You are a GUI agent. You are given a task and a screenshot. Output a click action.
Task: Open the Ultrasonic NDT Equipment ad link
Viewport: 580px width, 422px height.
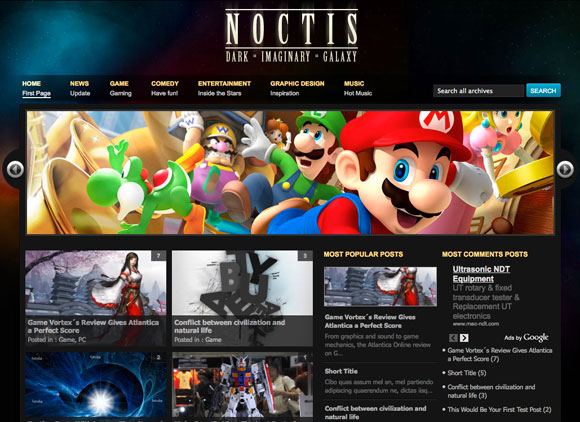[x=481, y=274]
